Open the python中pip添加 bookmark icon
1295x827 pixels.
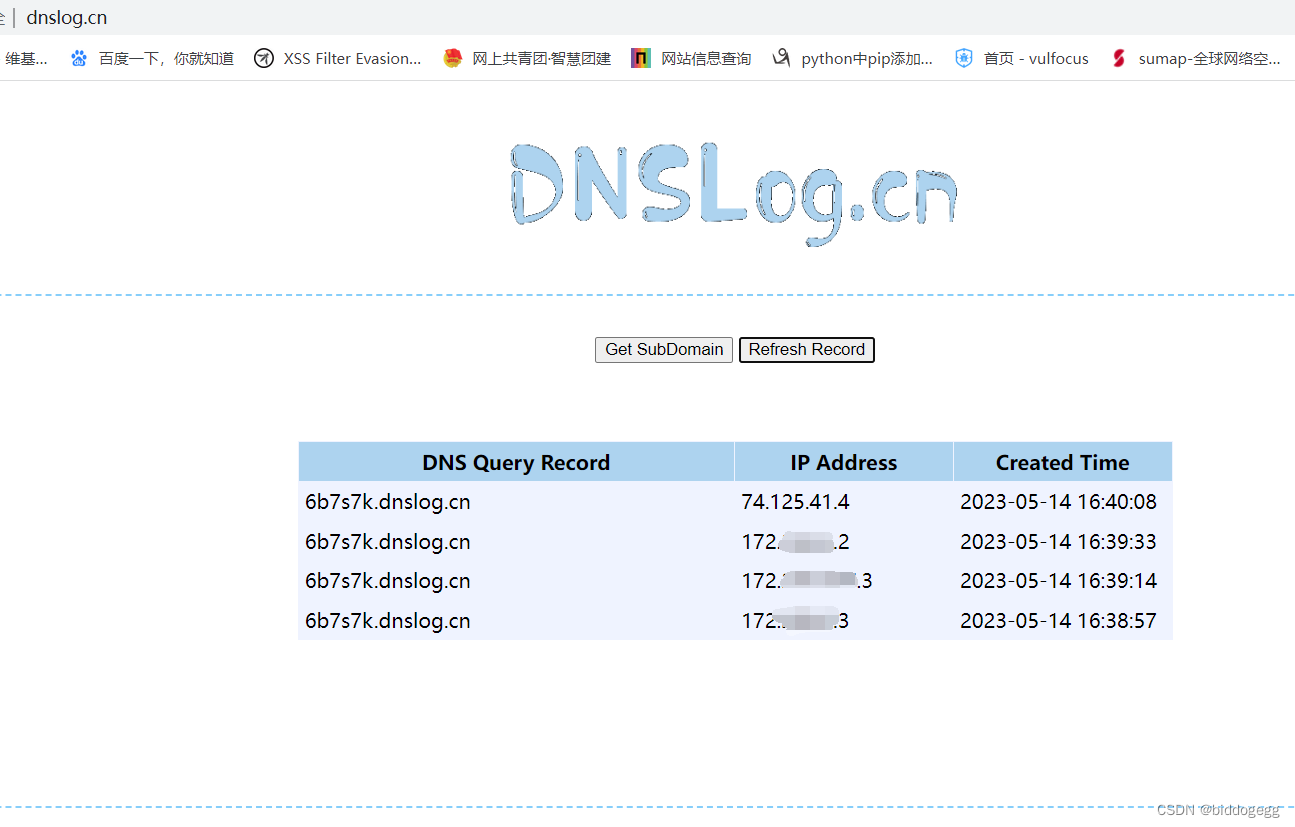[782, 59]
